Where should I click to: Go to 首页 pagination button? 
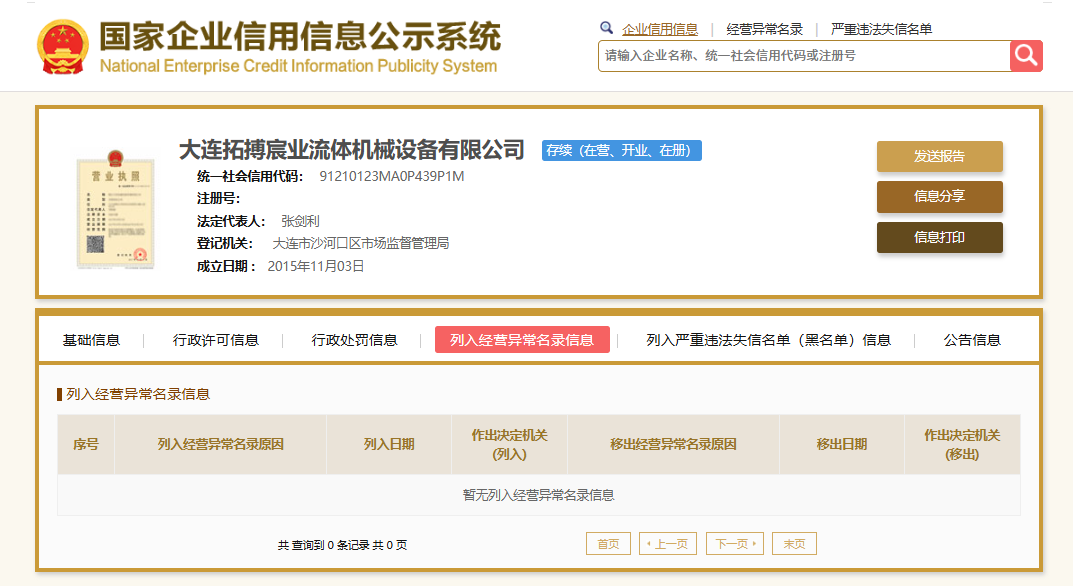pos(608,544)
